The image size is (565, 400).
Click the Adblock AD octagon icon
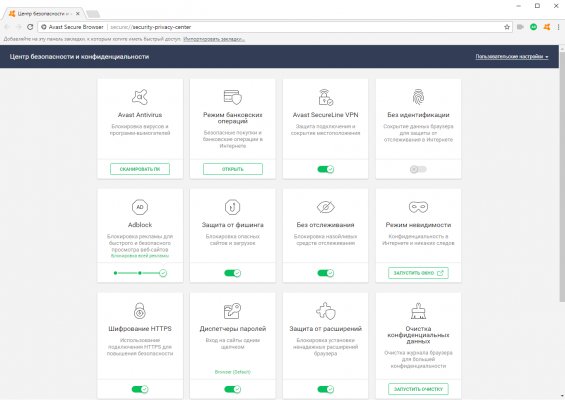coord(140,207)
